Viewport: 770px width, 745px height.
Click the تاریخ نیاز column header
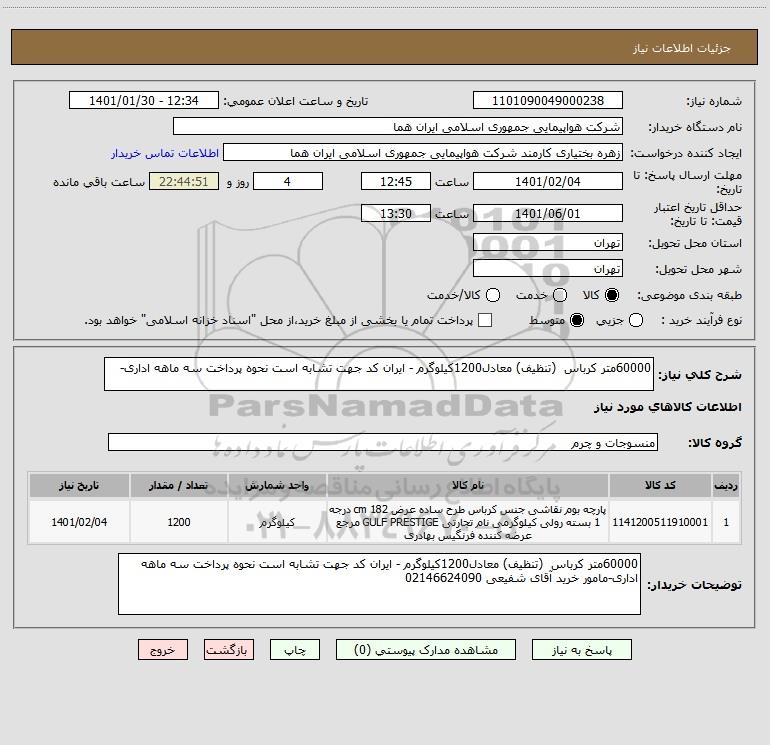point(79,485)
